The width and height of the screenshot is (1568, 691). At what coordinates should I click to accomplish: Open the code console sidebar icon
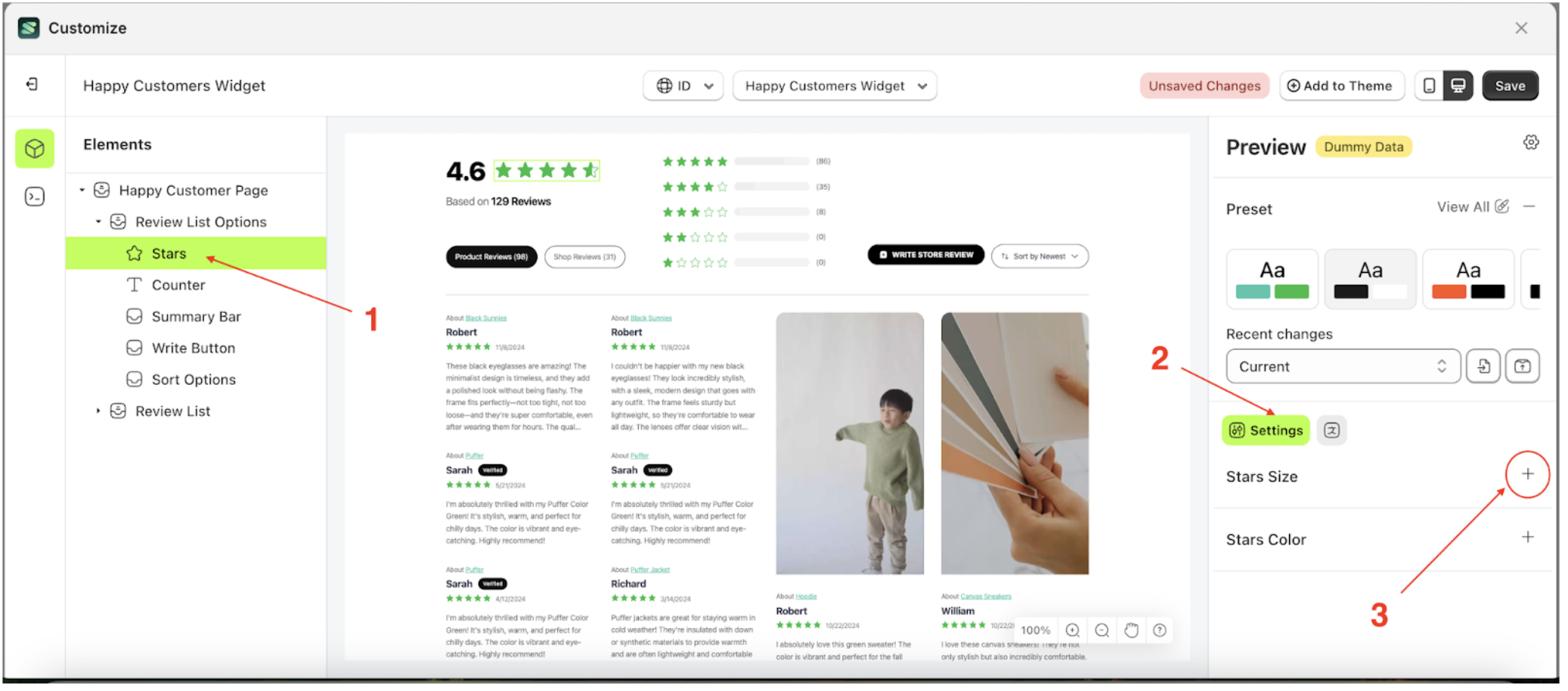[x=35, y=197]
